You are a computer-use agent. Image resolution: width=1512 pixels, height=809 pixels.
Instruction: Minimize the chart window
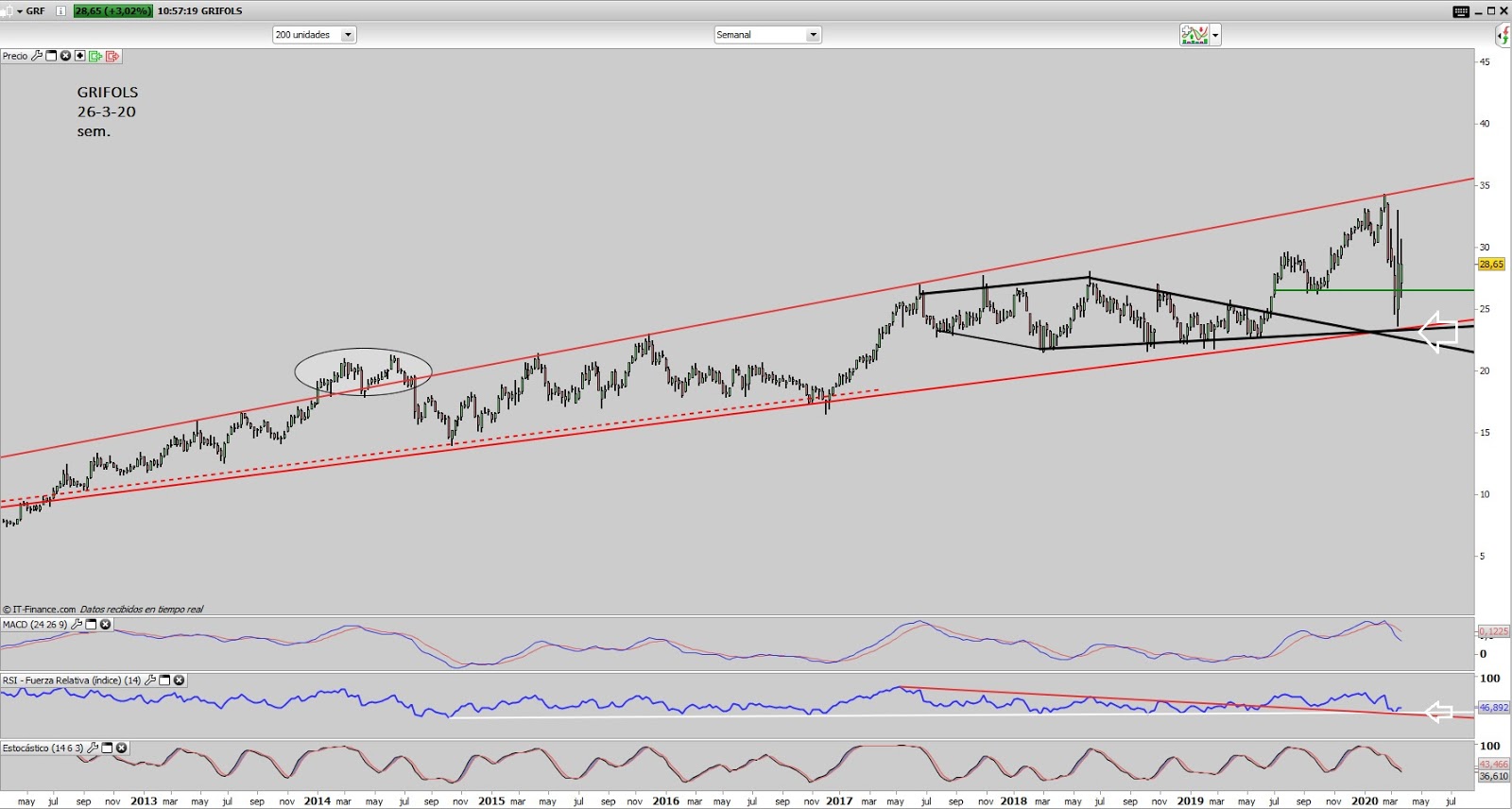pyautogui.click(x=1478, y=11)
